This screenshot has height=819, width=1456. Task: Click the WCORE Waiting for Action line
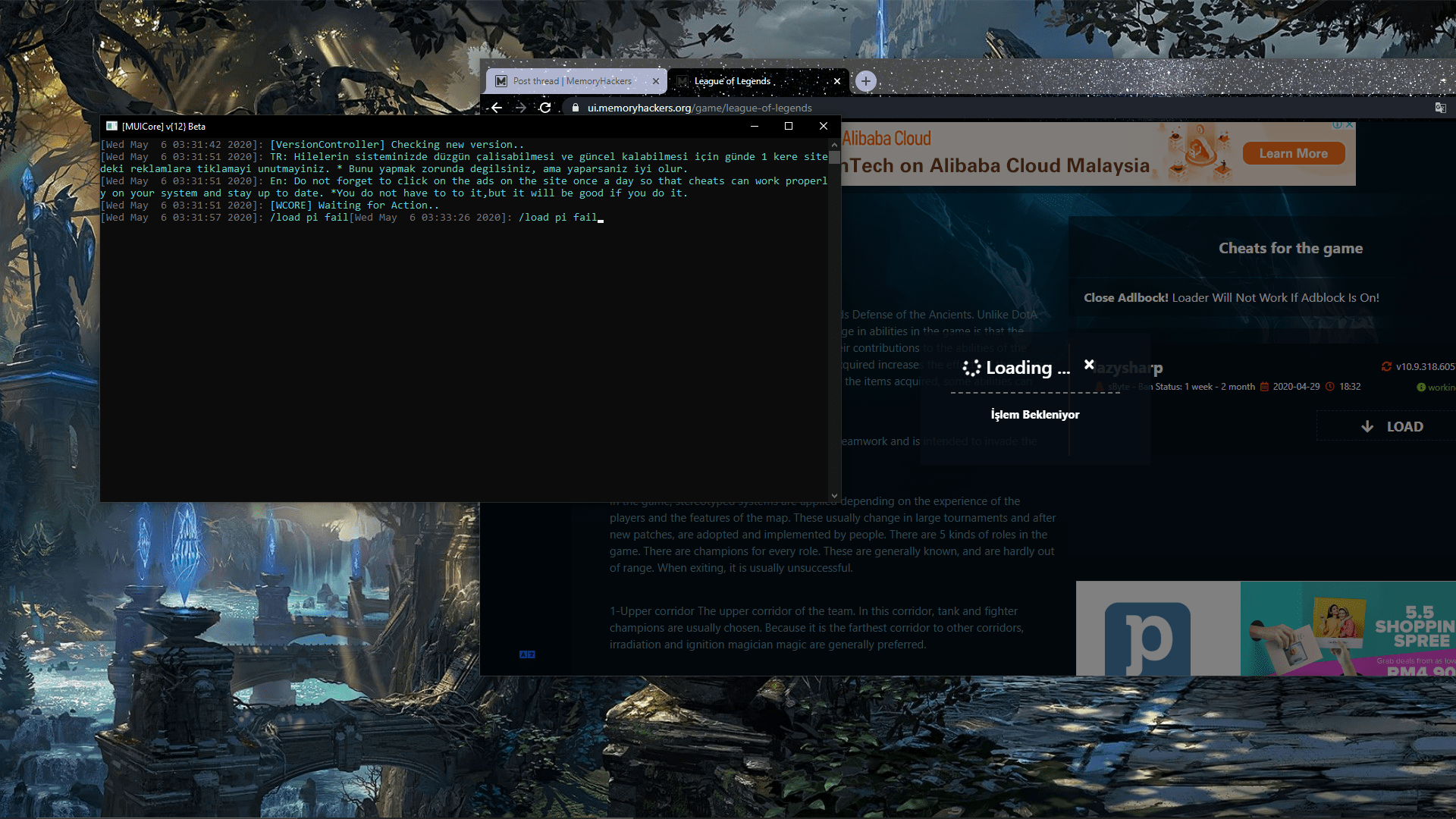click(270, 206)
